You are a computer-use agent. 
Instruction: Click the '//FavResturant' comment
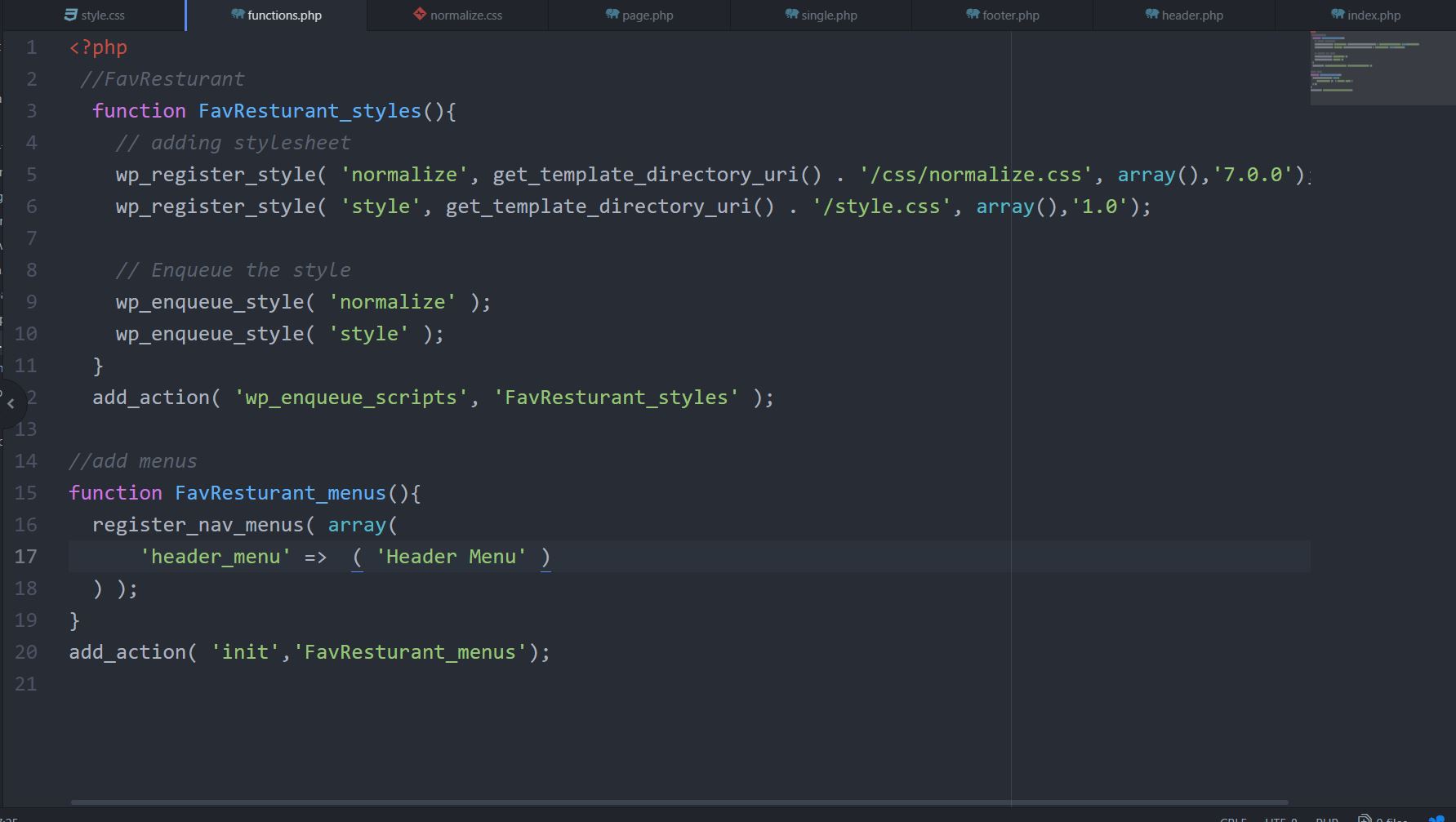[163, 79]
